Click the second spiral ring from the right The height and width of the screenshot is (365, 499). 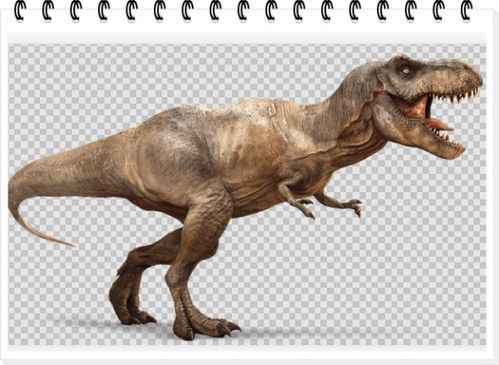click(439, 10)
